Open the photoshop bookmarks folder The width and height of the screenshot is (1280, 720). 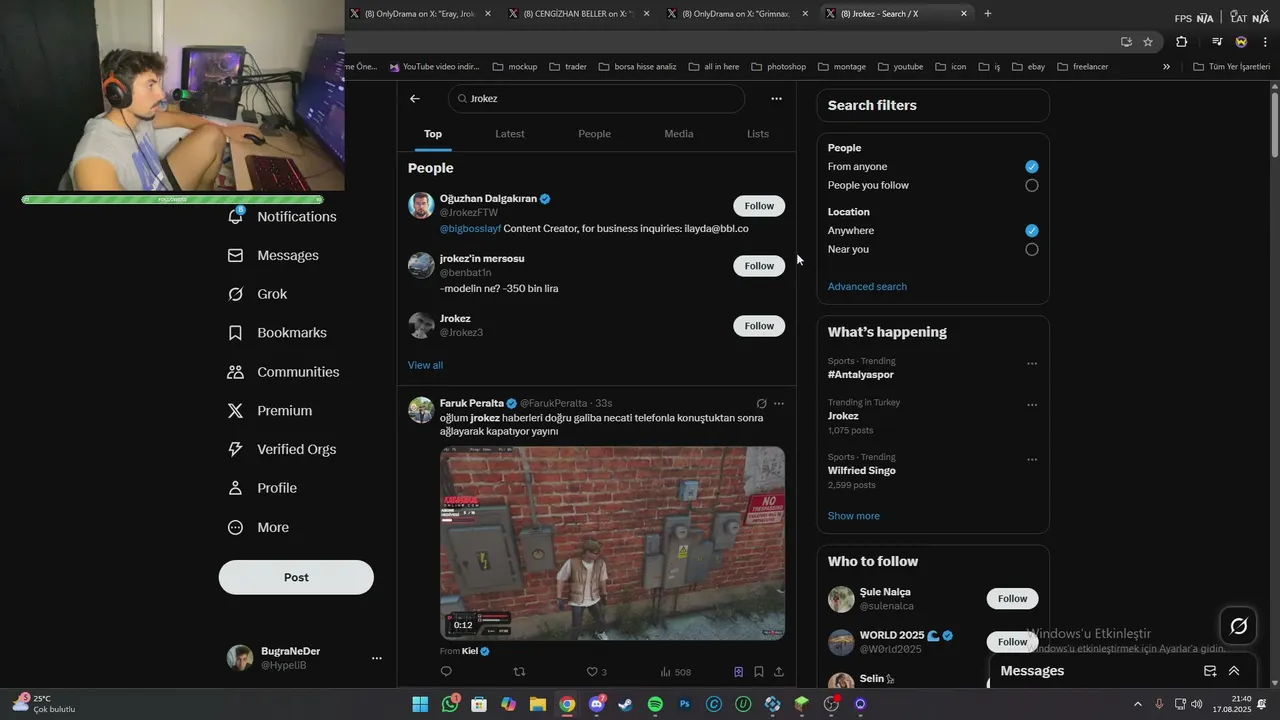[778, 67]
